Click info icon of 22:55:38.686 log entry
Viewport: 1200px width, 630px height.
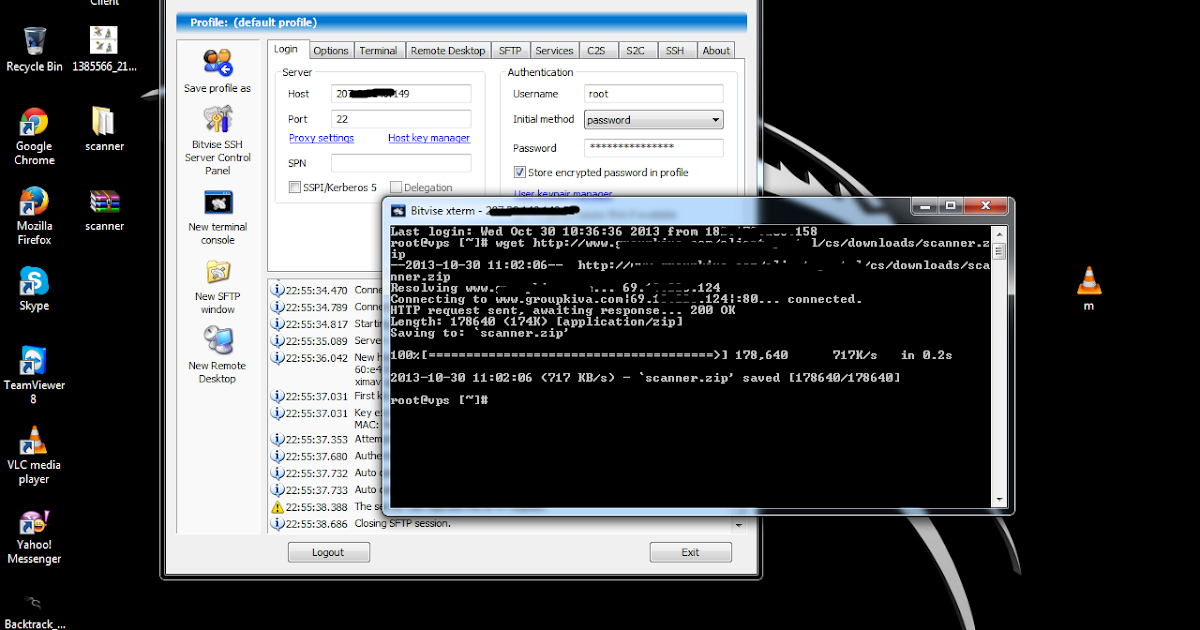pos(277,523)
